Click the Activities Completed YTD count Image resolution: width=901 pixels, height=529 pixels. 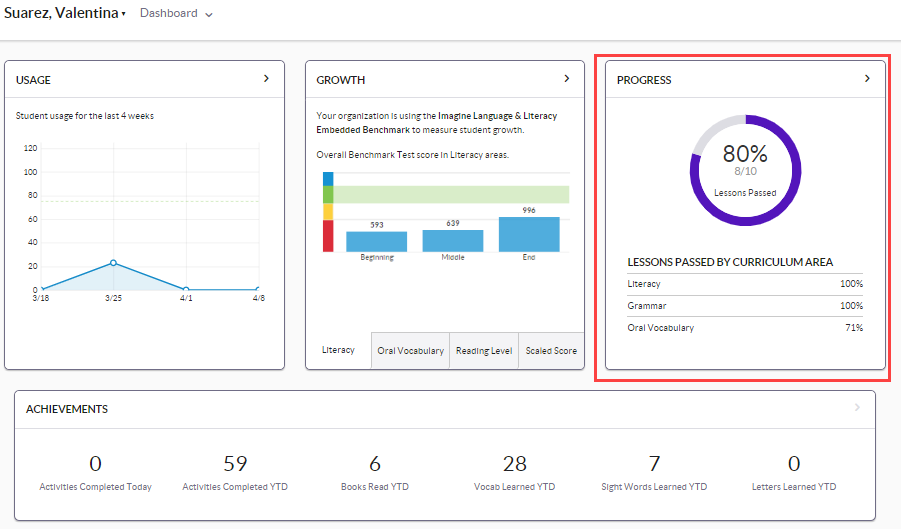235,464
